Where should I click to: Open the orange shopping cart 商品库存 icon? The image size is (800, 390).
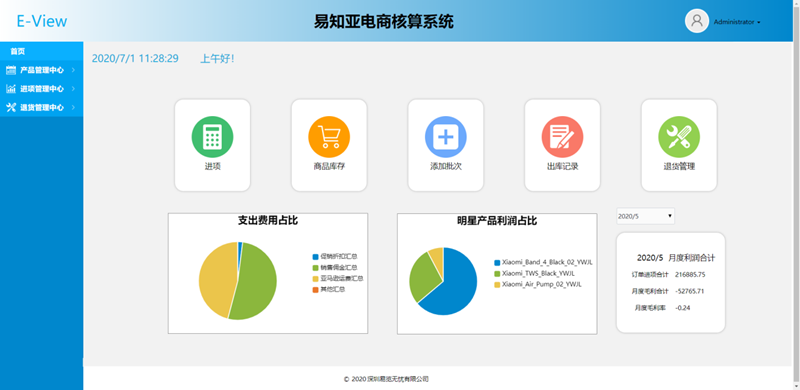click(x=329, y=137)
